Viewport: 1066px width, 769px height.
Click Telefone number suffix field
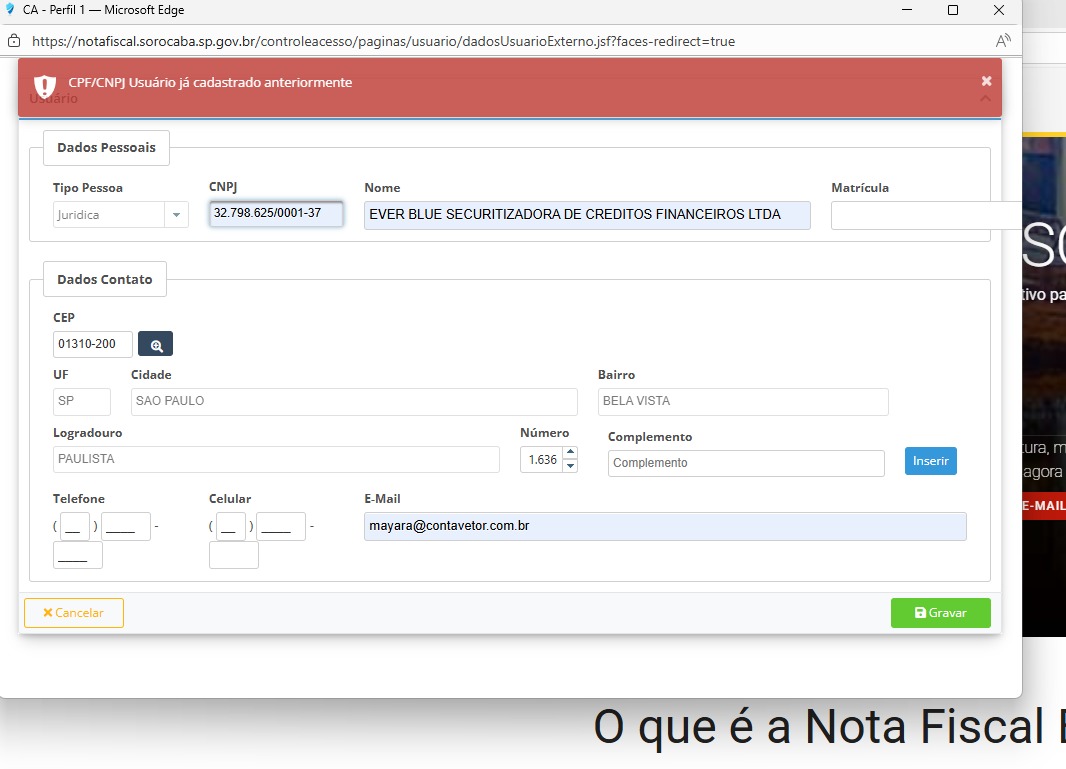coord(78,555)
